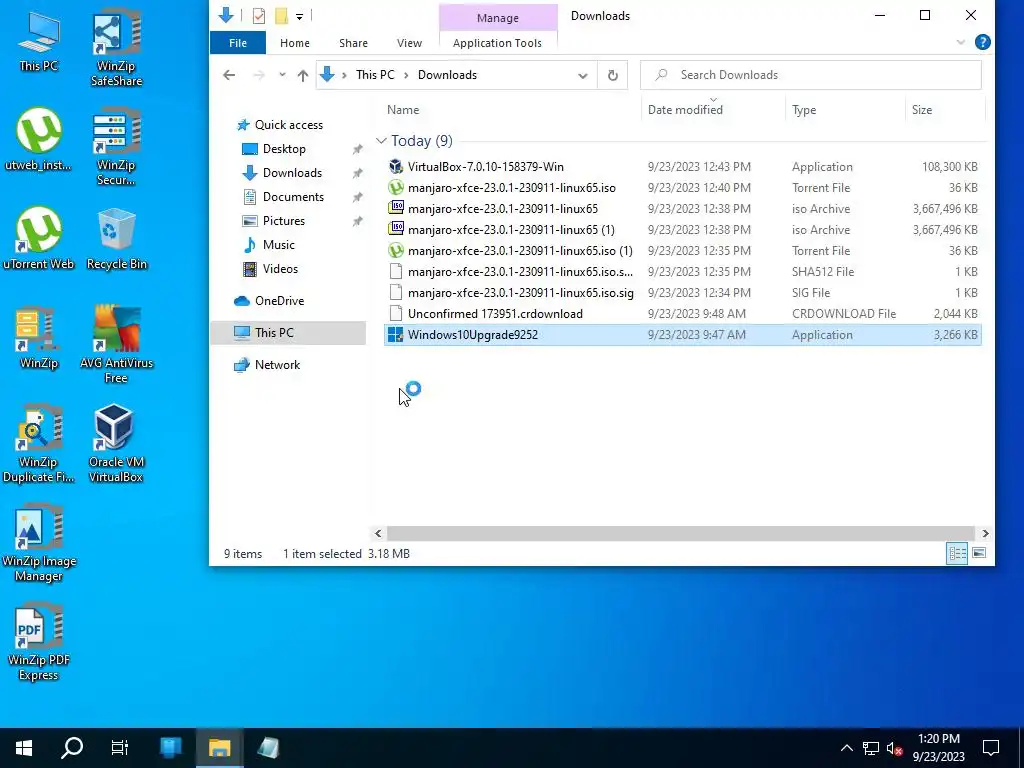Open Oracle VM VirtualBox shortcut
Screen dimensions: 1024x768
pos(116,443)
